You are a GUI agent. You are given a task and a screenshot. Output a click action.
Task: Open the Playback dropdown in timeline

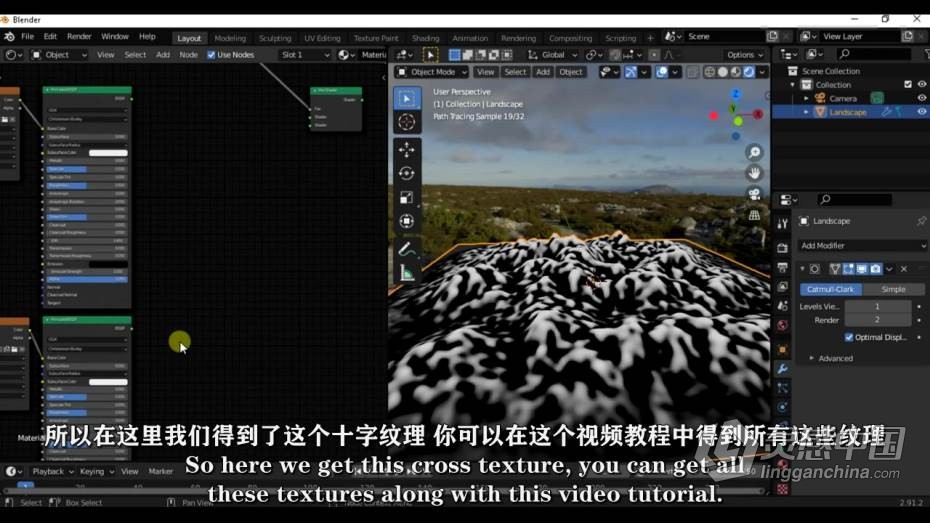tap(52, 471)
